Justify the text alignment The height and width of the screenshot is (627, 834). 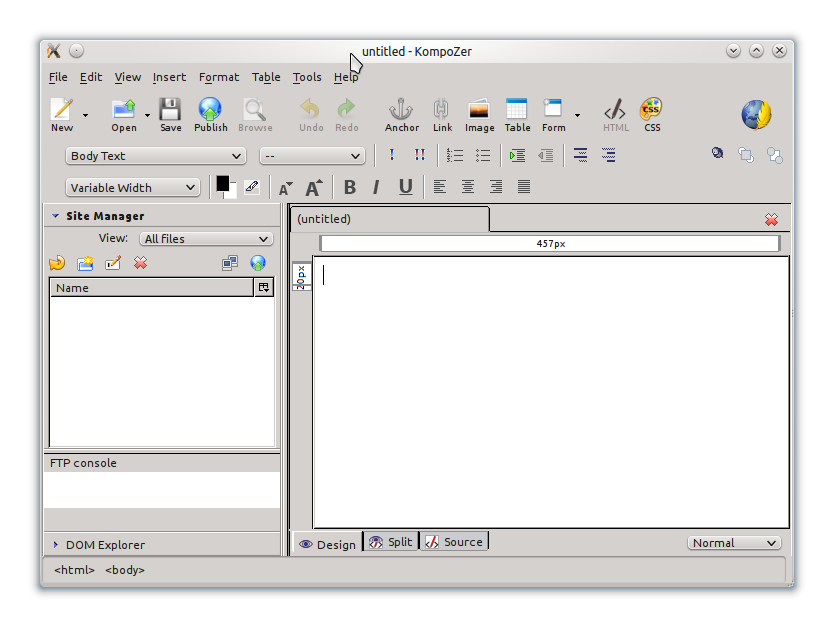524,187
